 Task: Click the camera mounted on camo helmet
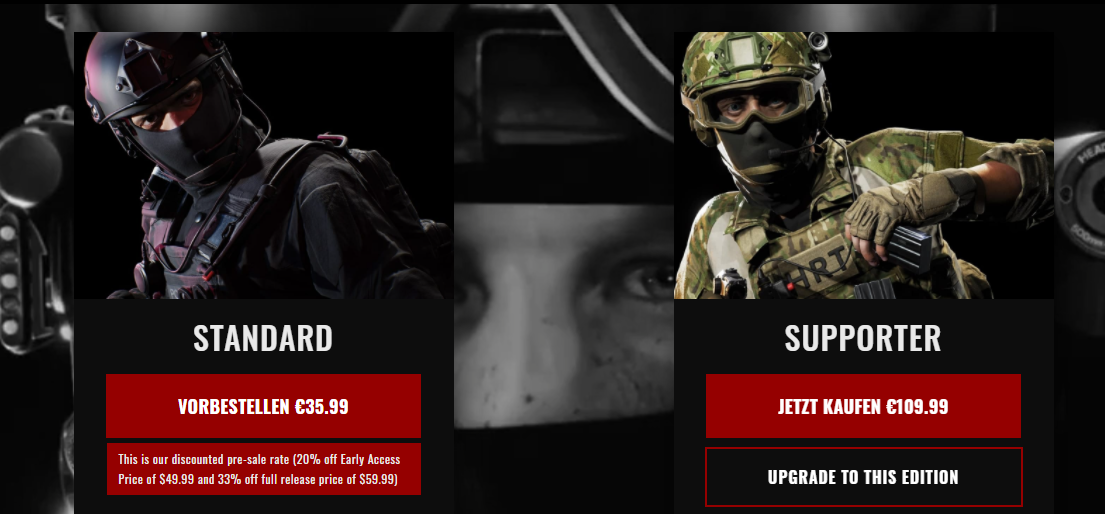(x=817, y=42)
